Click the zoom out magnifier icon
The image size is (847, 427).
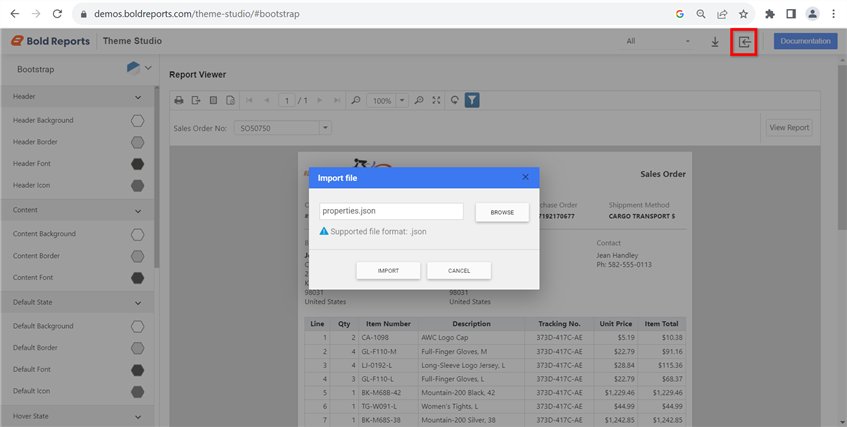355,100
